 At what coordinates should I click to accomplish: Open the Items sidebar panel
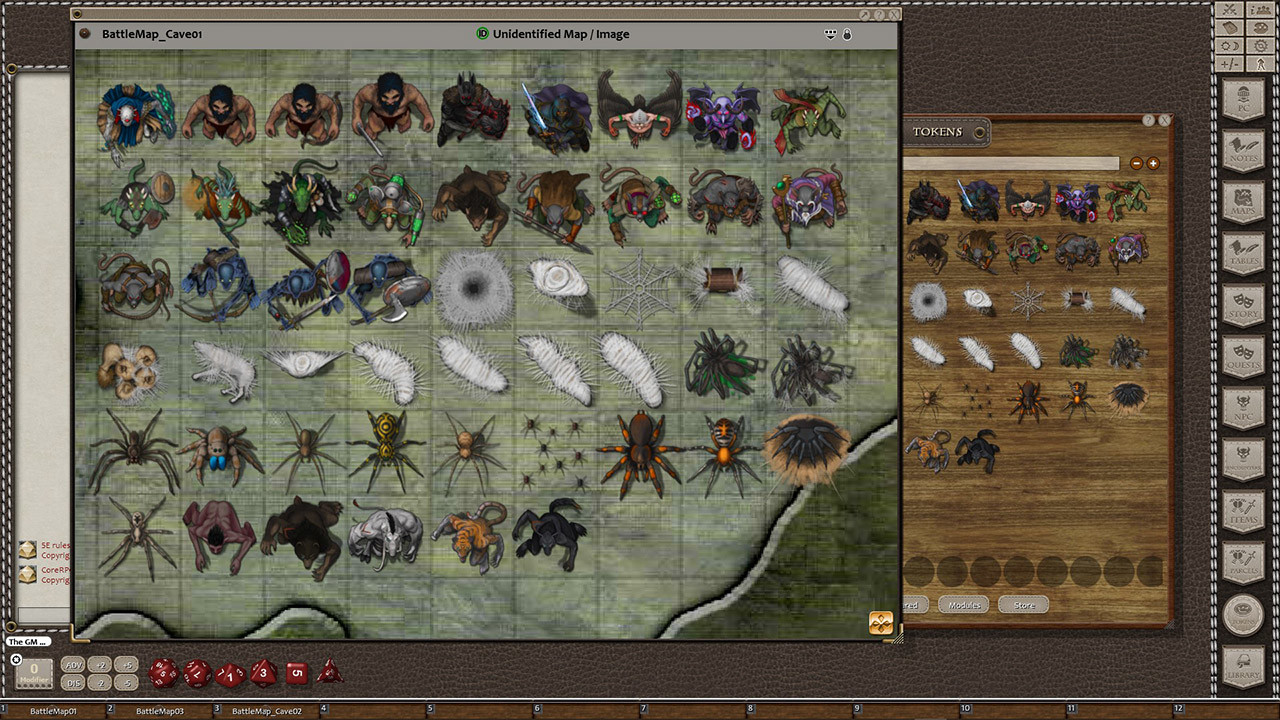(x=1244, y=511)
